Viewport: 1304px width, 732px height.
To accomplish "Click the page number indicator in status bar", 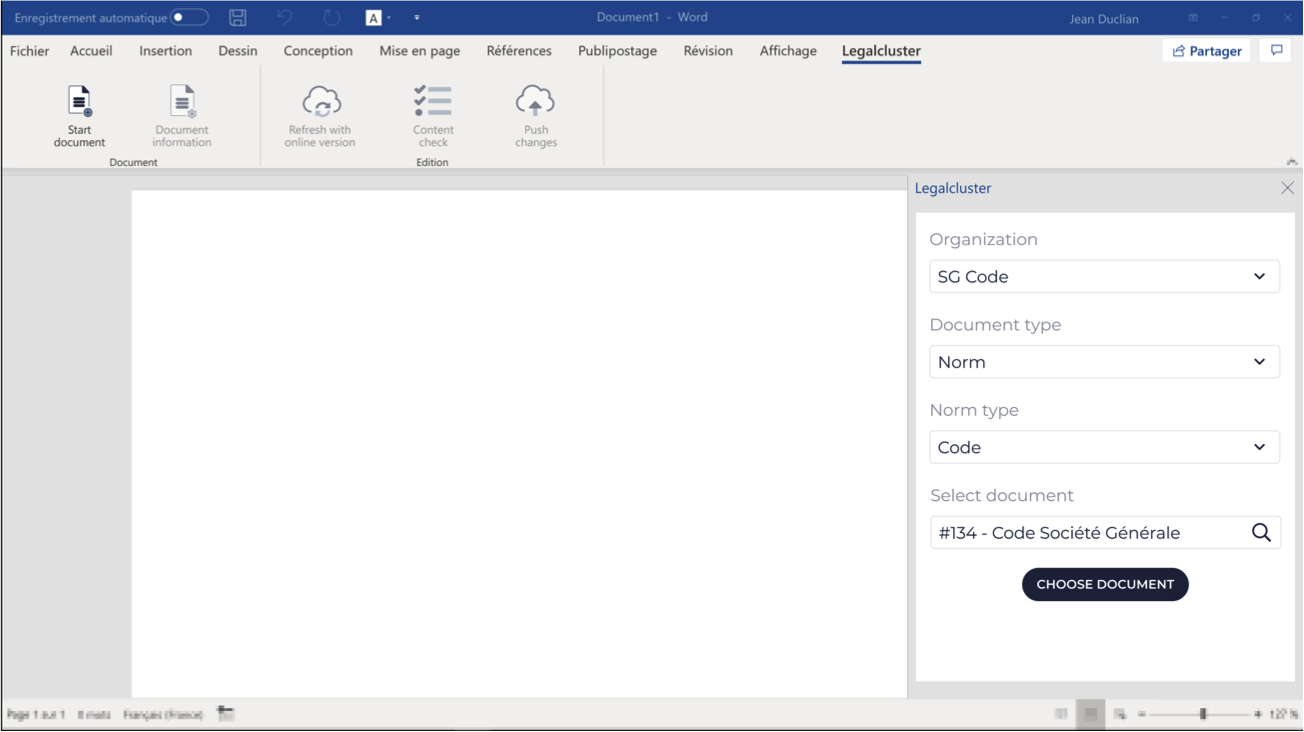I will [x=36, y=714].
